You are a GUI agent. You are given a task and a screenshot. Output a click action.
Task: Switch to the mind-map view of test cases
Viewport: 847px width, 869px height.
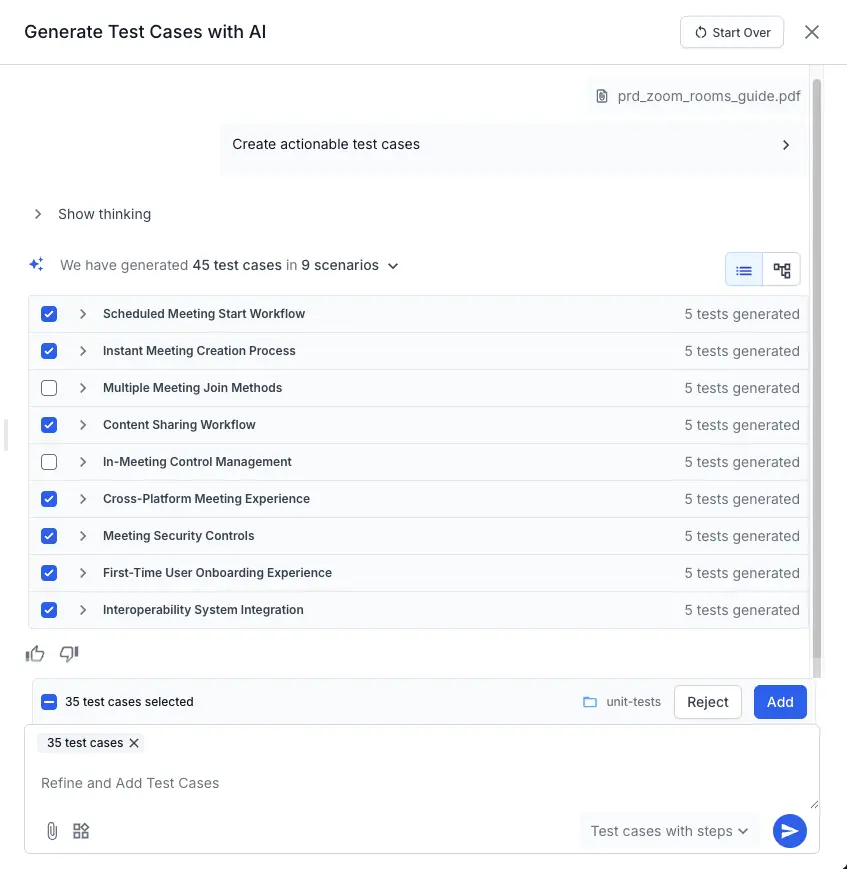781,269
